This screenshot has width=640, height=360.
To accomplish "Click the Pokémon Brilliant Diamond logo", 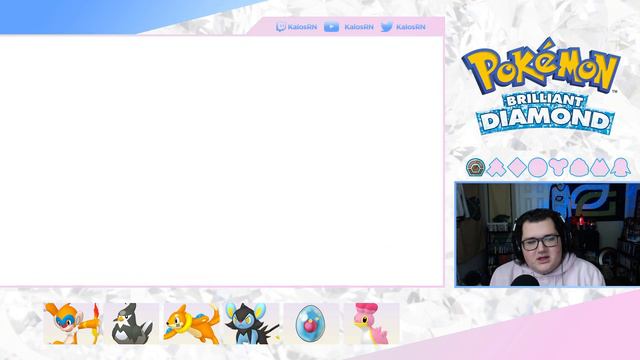I will click(x=541, y=86).
